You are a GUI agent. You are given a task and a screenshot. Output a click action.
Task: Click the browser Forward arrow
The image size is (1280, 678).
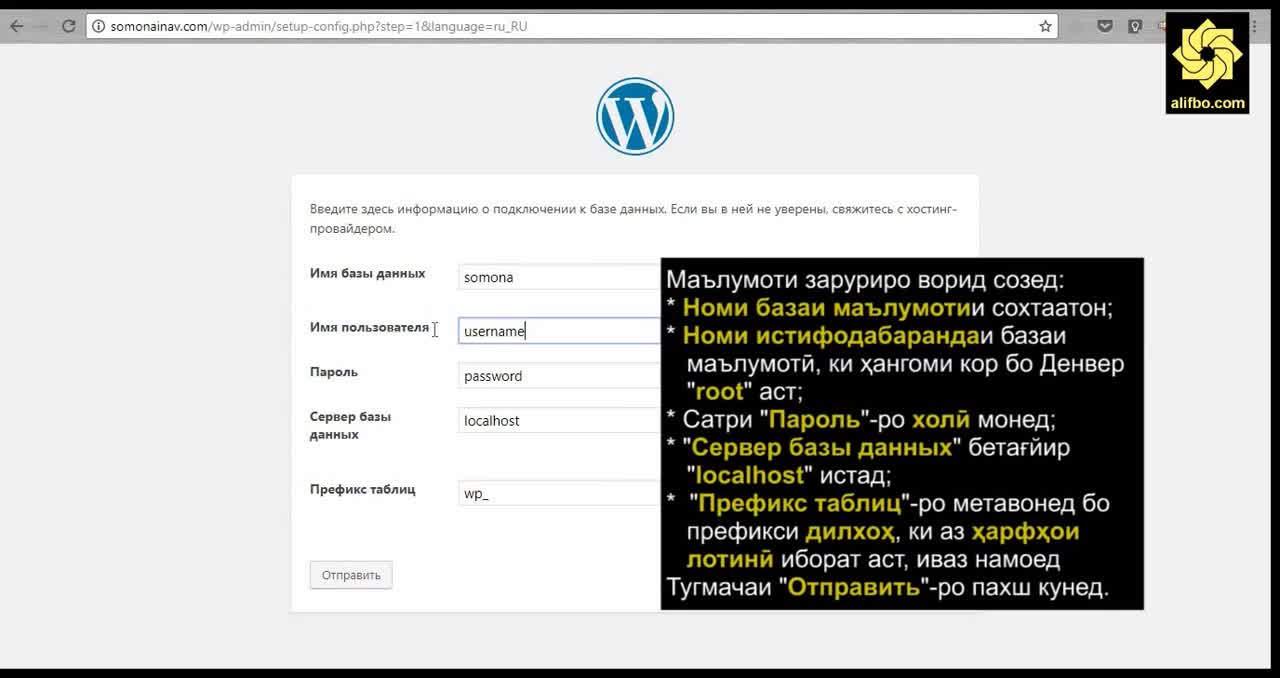41,26
